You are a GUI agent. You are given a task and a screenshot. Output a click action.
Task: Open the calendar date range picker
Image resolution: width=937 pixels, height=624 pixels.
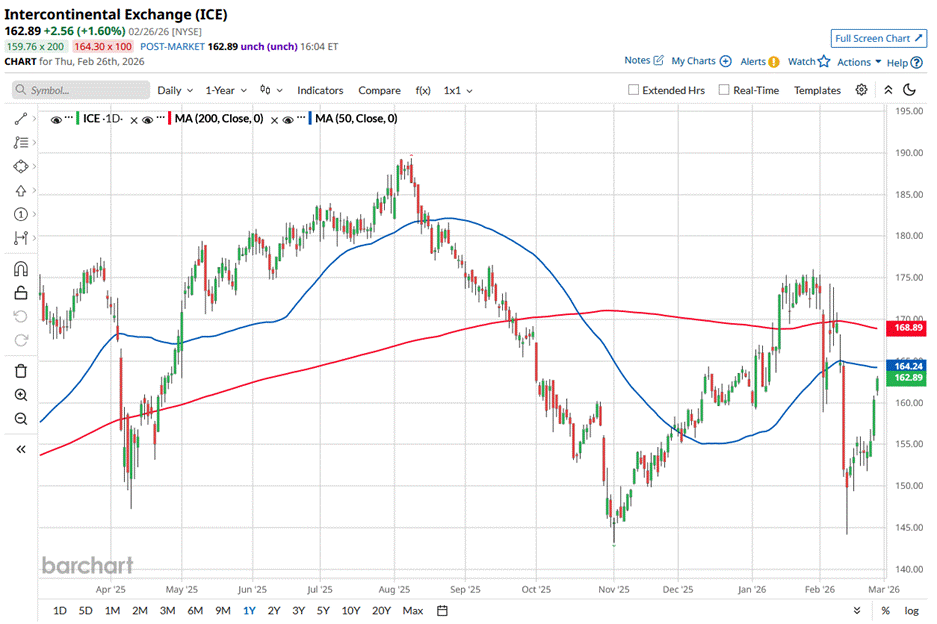pos(441,610)
